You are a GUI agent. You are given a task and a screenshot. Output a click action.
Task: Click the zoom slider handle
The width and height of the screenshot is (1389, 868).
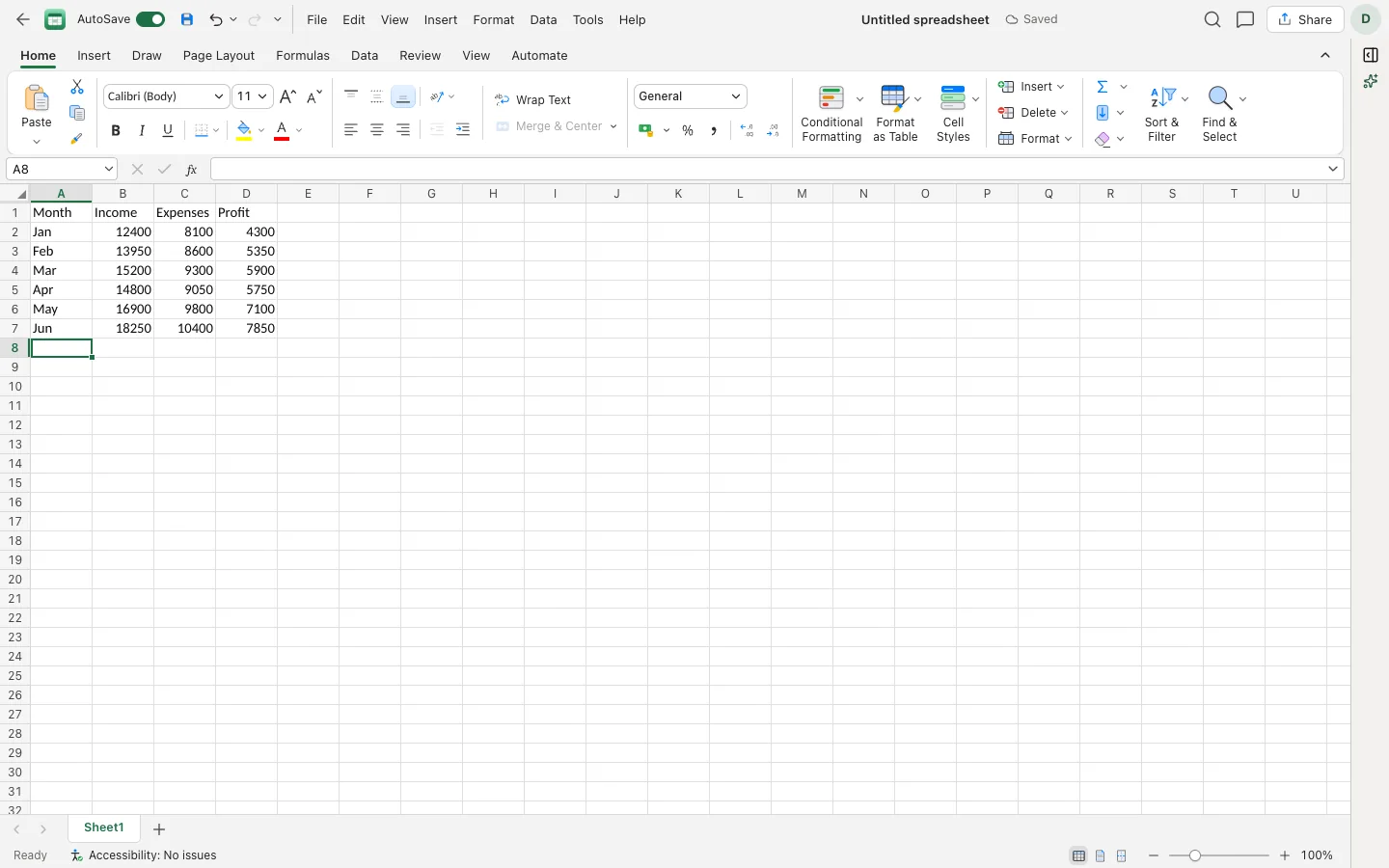click(x=1195, y=855)
